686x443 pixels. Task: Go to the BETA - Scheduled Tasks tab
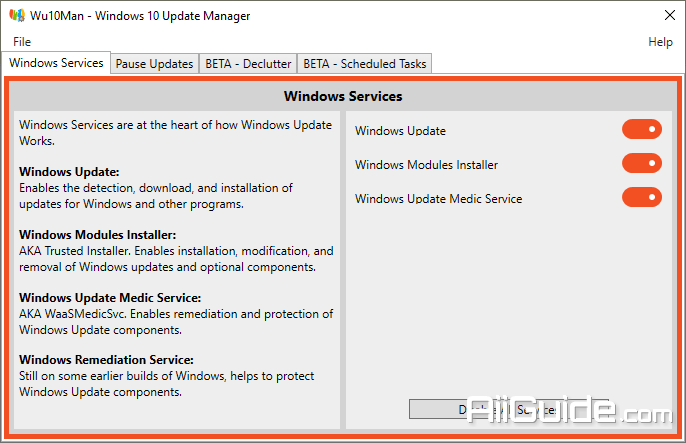364,64
